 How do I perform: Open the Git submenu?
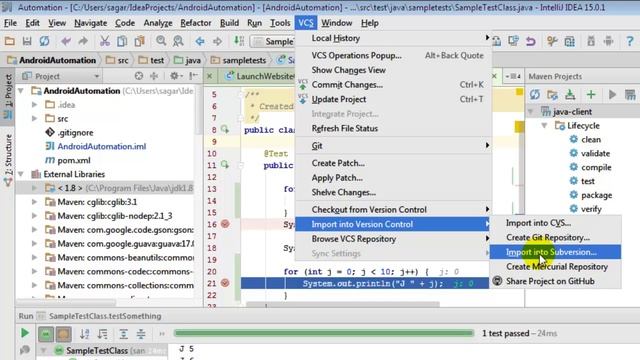[x=393, y=146]
